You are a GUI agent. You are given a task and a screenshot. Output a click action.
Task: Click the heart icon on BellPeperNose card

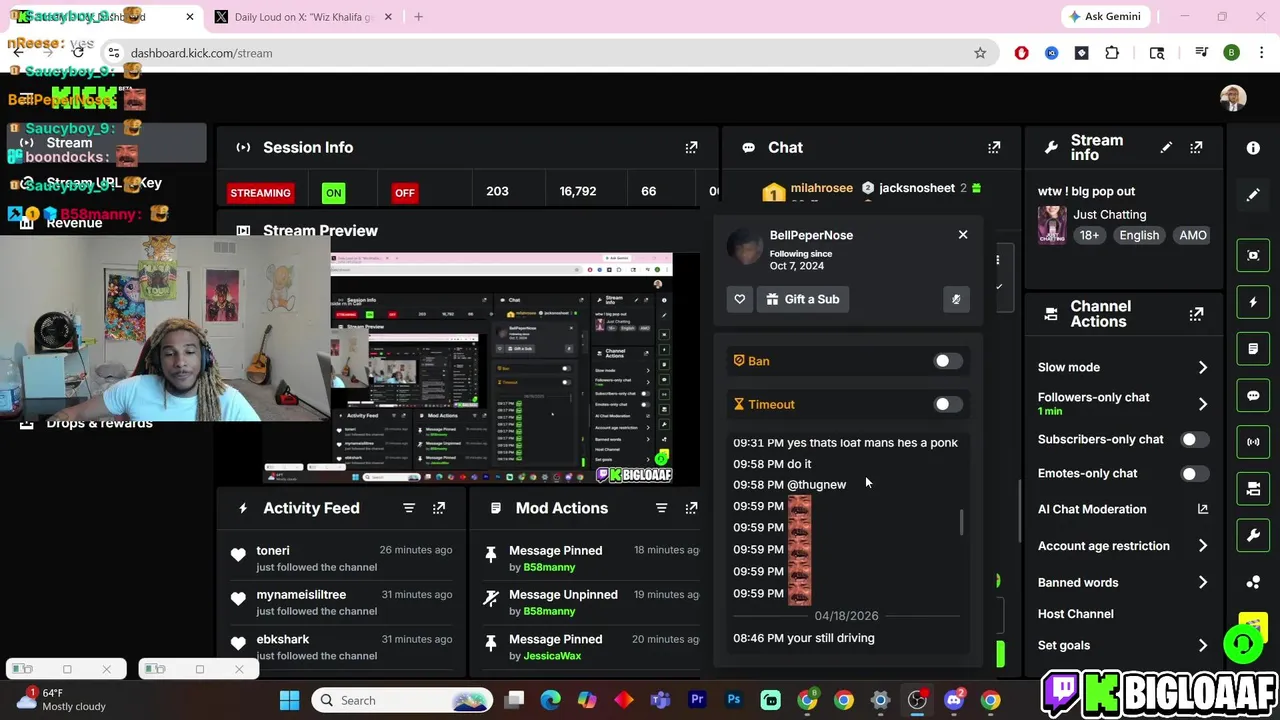click(x=740, y=299)
